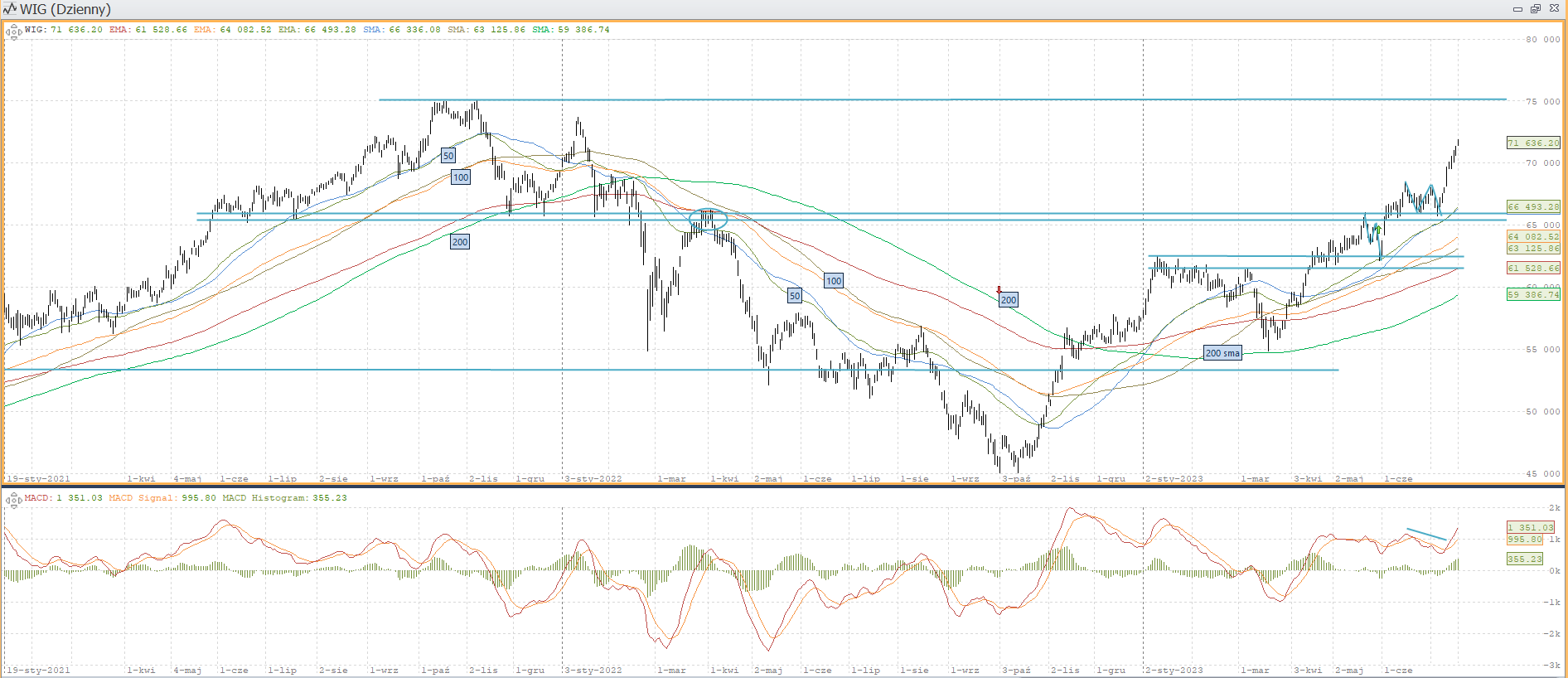This screenshot has width=1568, height=678.
Task: Restore the WIG chart window size
Action: pos(1535,9)
